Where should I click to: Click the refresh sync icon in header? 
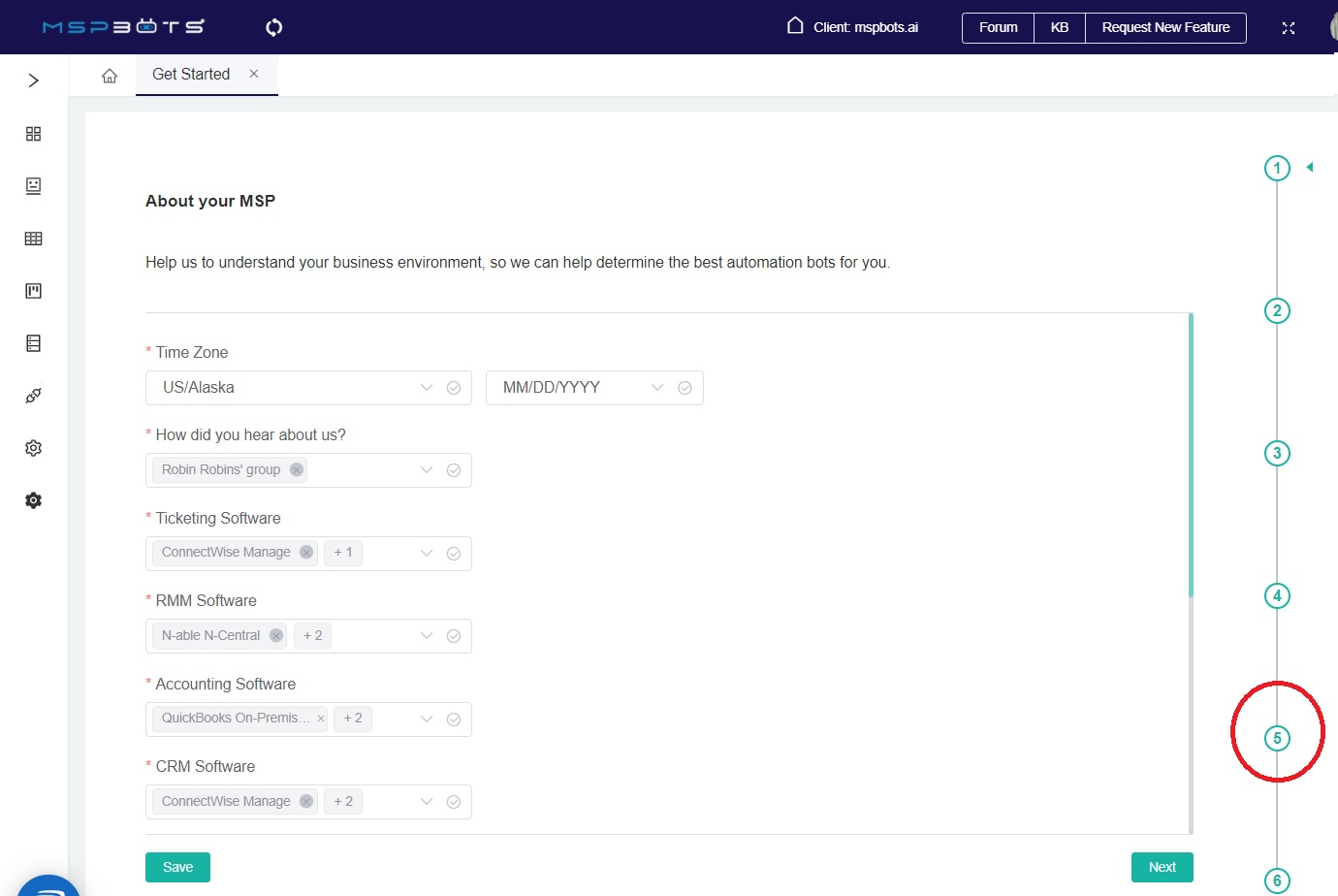pos(274,27)
